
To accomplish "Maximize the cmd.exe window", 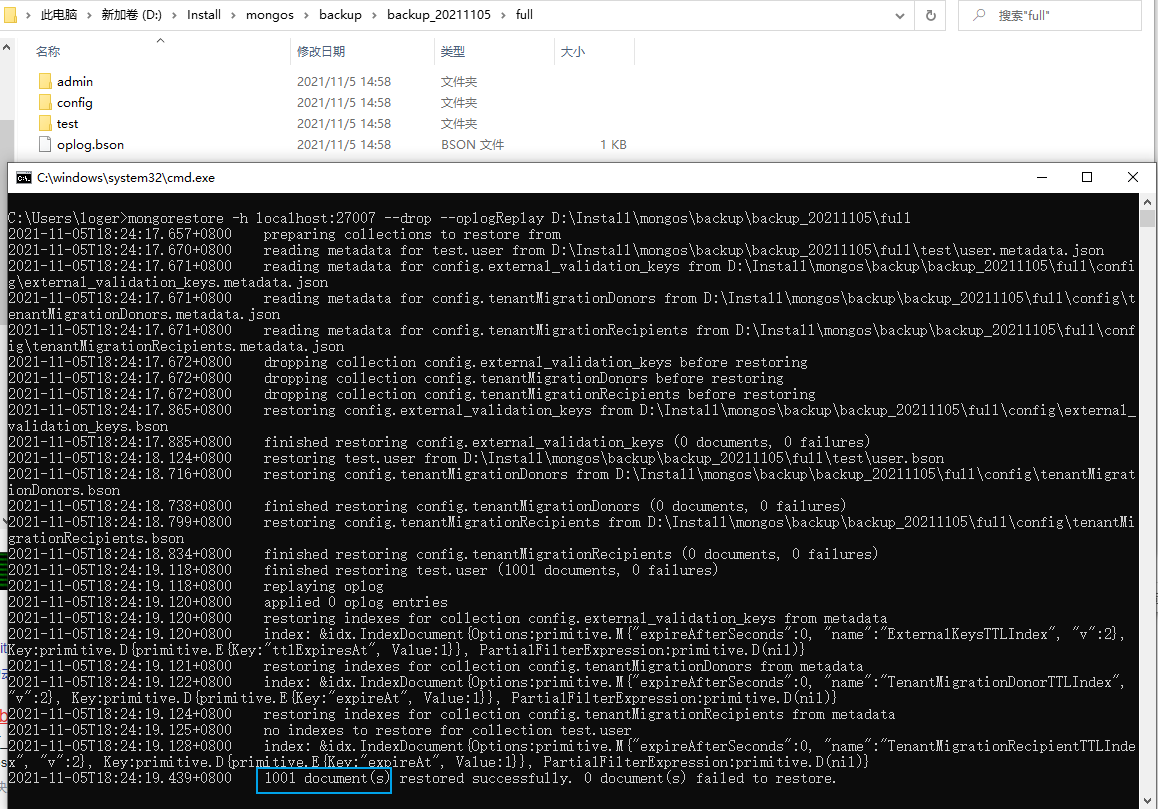I will point(1087,177).
